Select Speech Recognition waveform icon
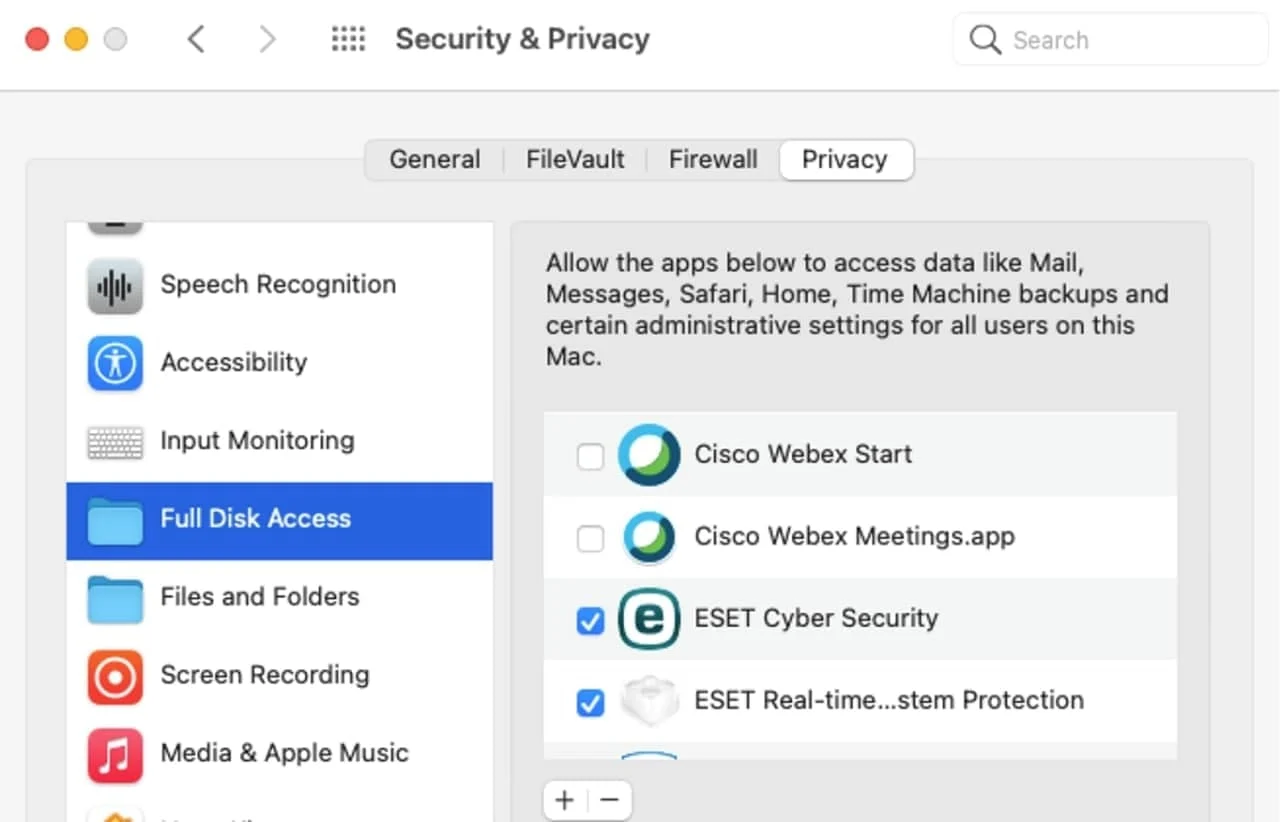The image size is (1280, 822). pyautogui.click(x=115, y=285)
